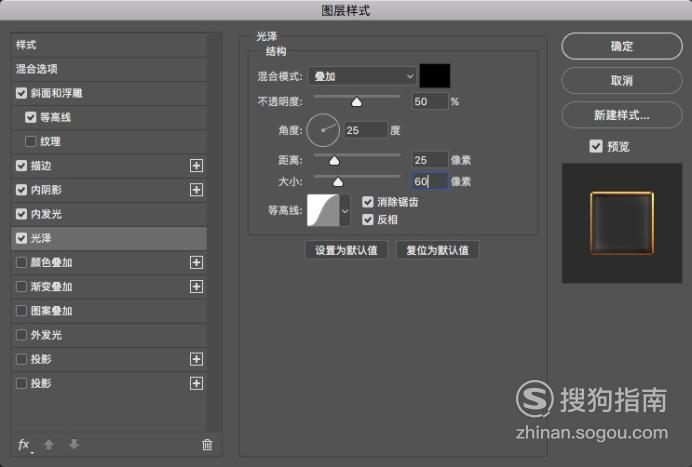The height and width of the screenshot is (467, 692).
Task: Open 外发光 settings row
Action: pyautogui.click(x=109, y=335)
